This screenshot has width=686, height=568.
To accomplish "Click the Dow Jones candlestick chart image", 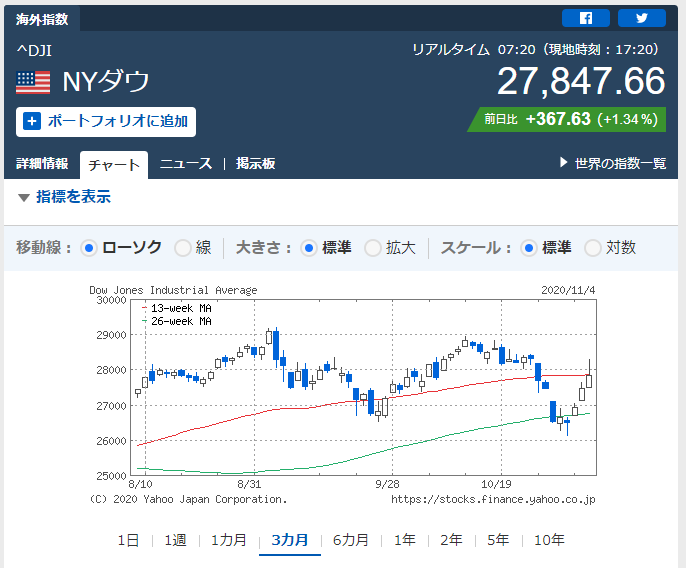I will (343, 395).
